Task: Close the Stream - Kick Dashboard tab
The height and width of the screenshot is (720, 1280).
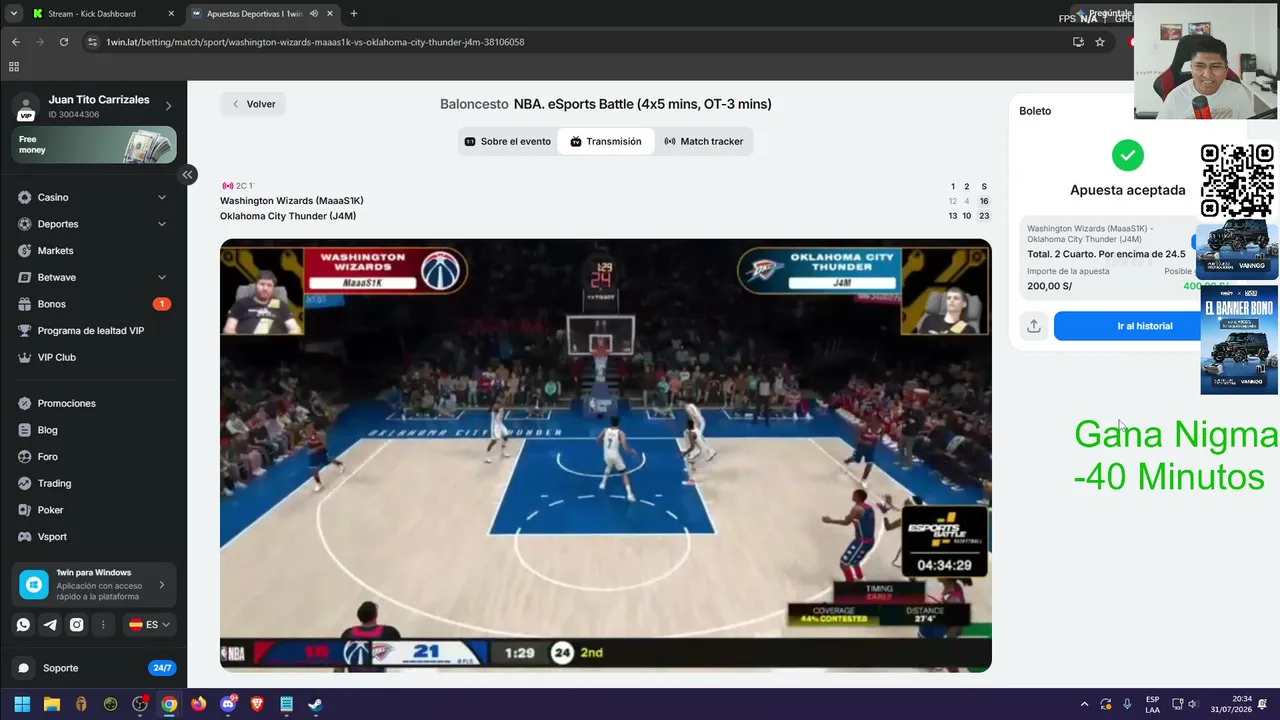Action: (171, 14)
